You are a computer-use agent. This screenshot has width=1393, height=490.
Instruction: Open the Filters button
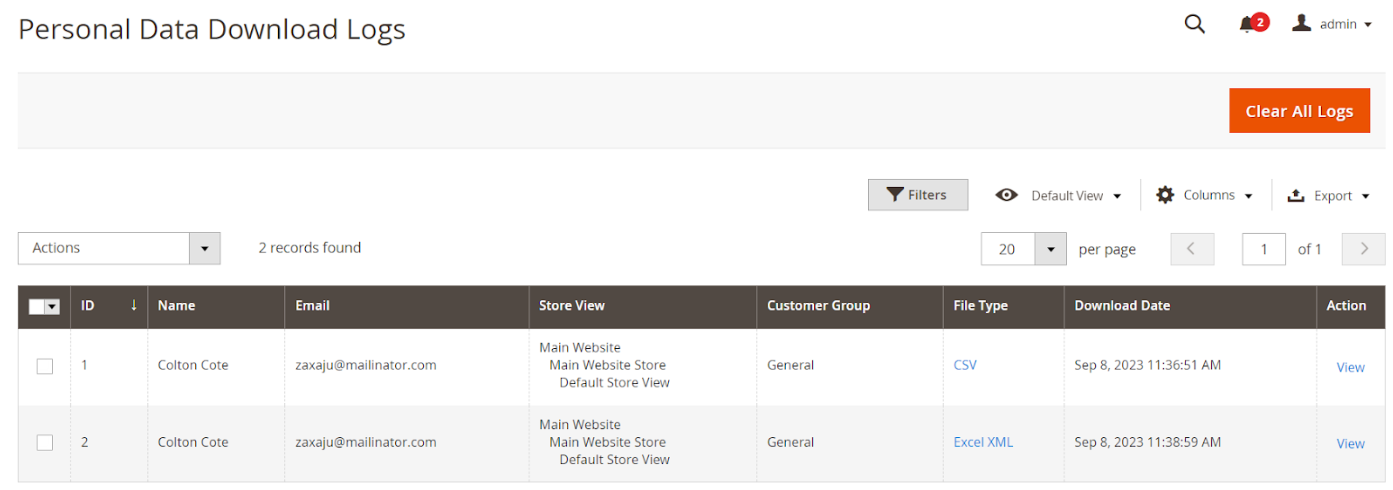pyautogui.click(x=917, y=195)
